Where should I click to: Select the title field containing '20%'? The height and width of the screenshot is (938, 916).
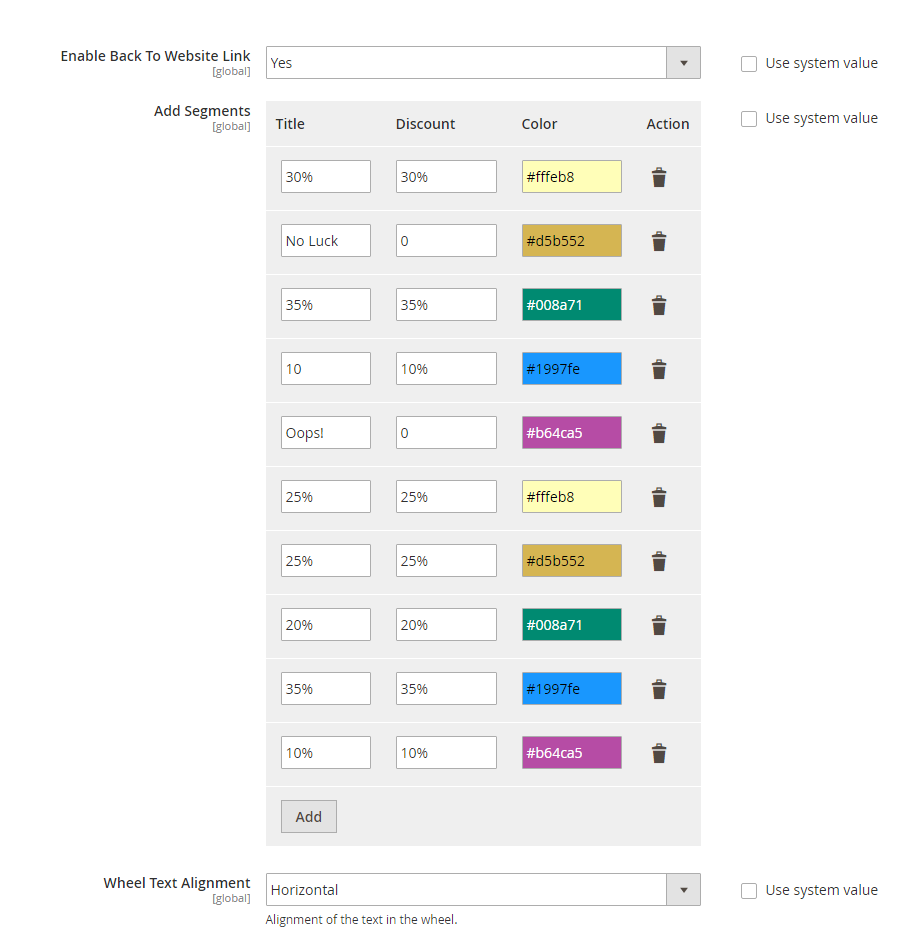click(x=325, y=625)
